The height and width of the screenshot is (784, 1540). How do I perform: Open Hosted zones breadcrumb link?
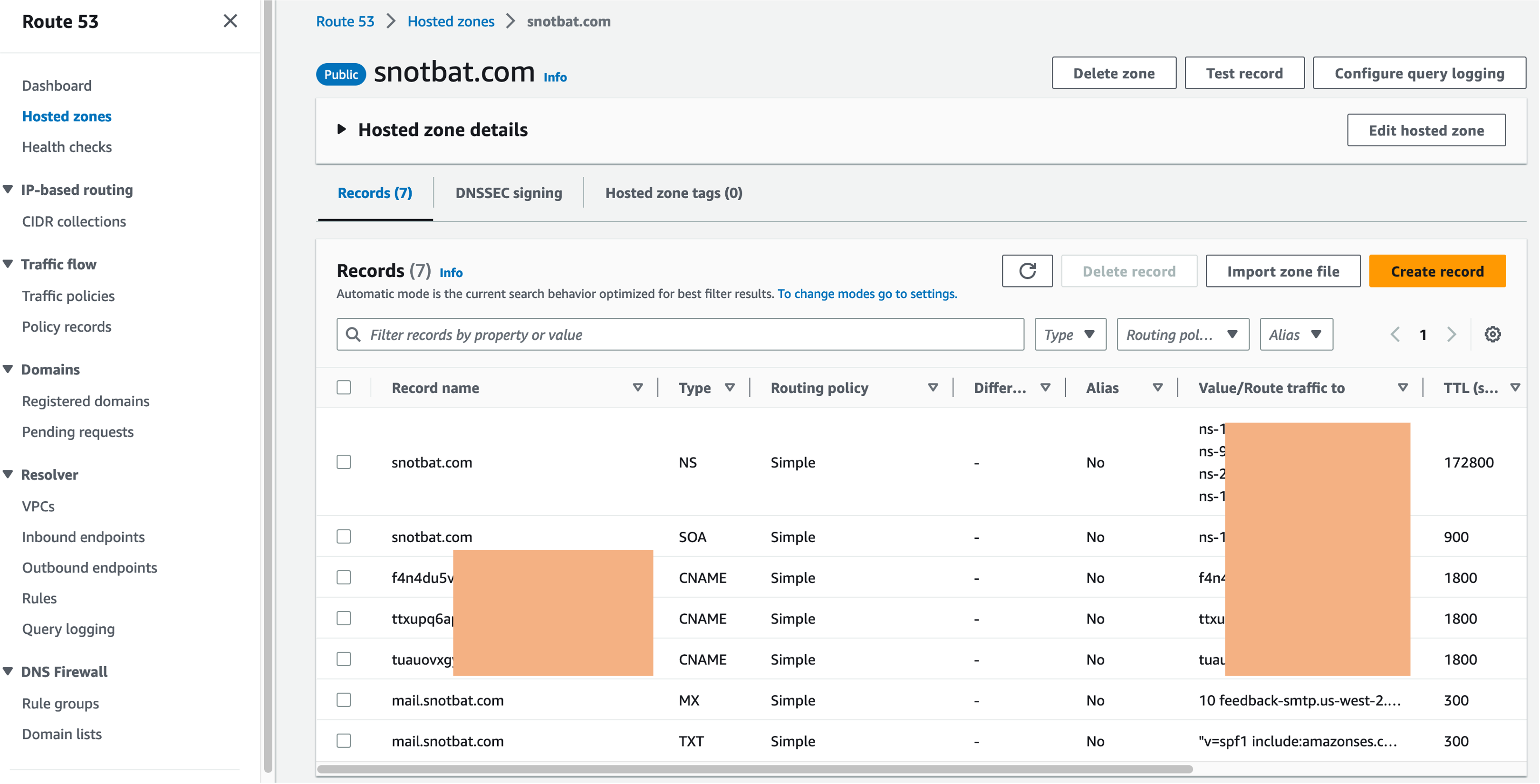click(x=451, y=21)
